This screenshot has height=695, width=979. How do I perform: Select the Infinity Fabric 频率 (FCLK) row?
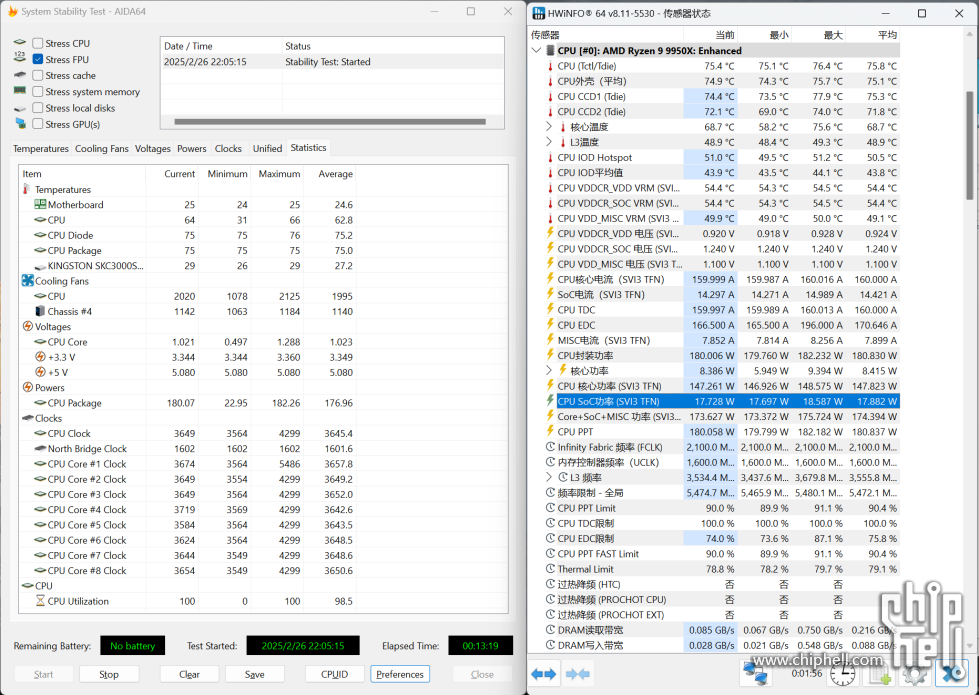pos(723,447)
